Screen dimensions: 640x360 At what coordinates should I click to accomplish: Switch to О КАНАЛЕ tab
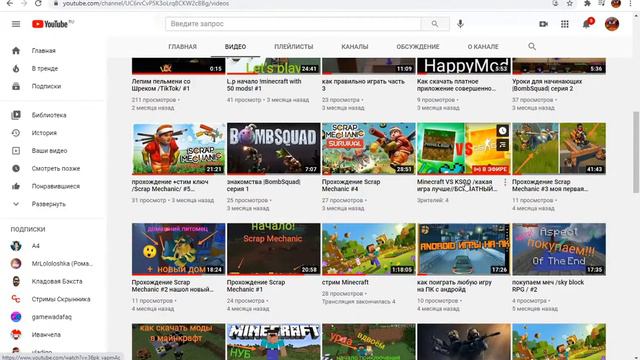point(483,47)
